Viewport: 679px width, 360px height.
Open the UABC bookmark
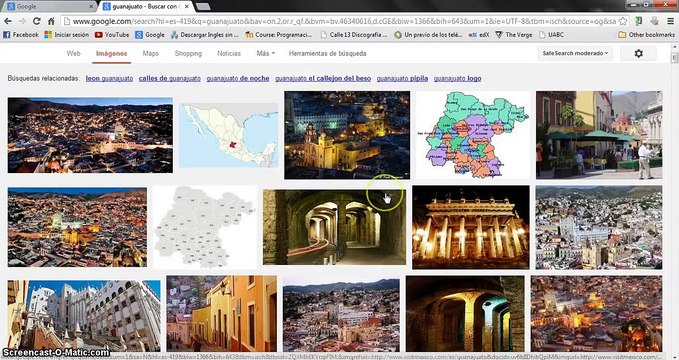pos(551,35)
